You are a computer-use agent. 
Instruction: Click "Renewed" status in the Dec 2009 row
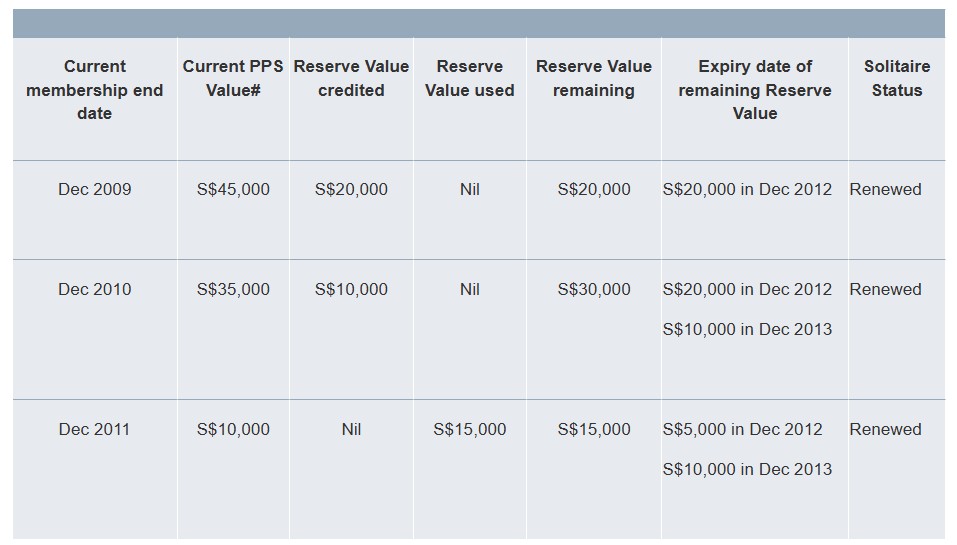click(885, 189)
